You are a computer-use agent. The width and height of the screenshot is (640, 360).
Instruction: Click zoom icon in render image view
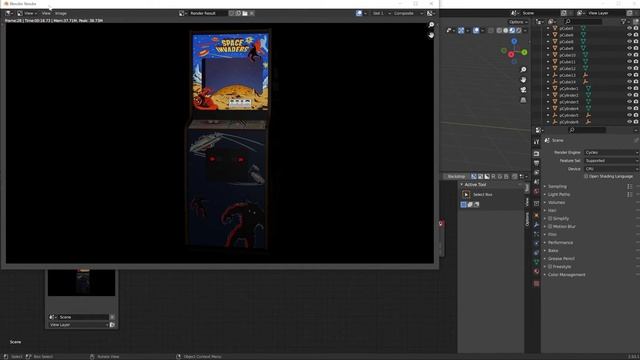(x=431, y=25)
